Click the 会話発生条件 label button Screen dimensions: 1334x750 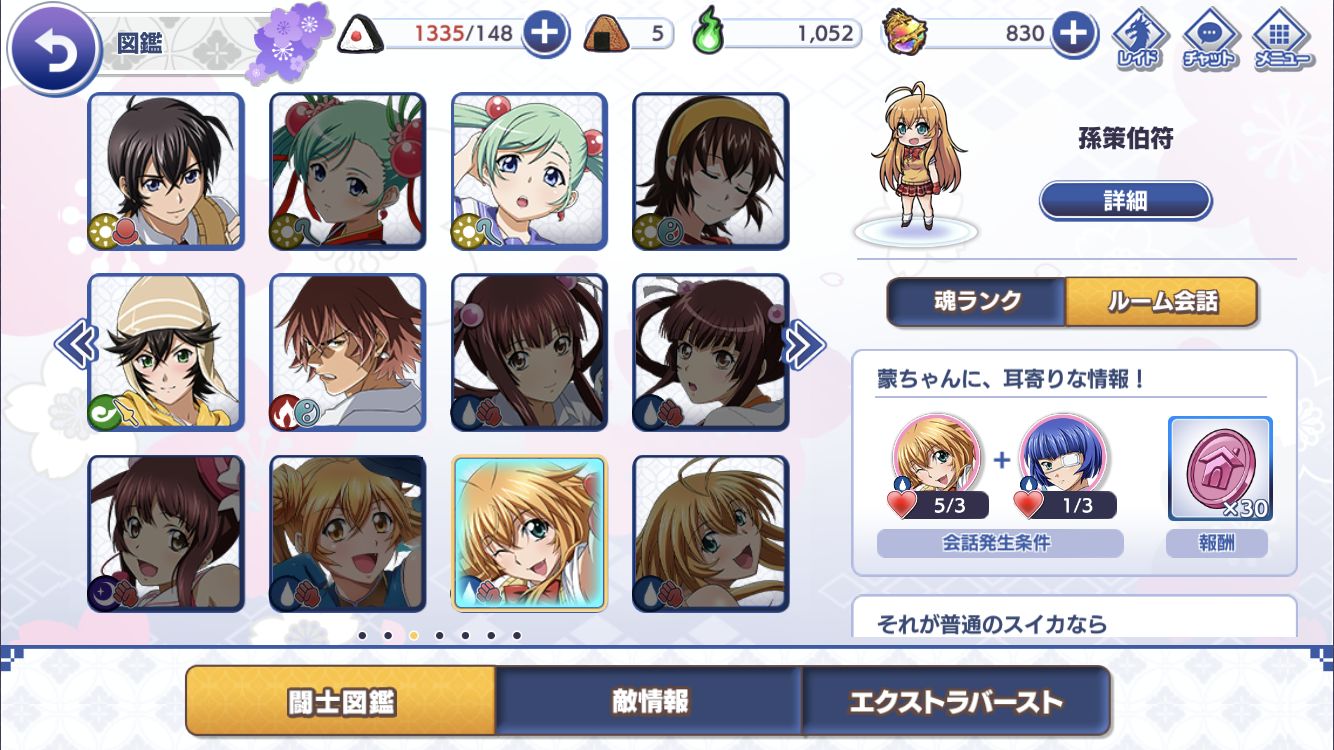[1000, 544]
